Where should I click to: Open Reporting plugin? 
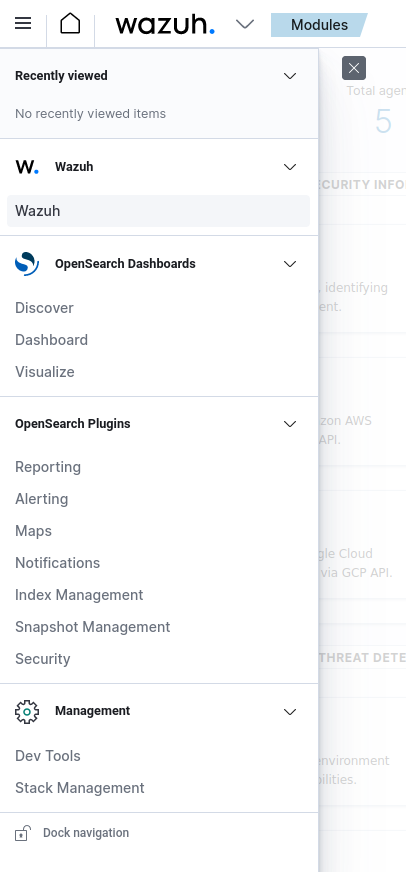pyautogui.click(x=48, y=467)
